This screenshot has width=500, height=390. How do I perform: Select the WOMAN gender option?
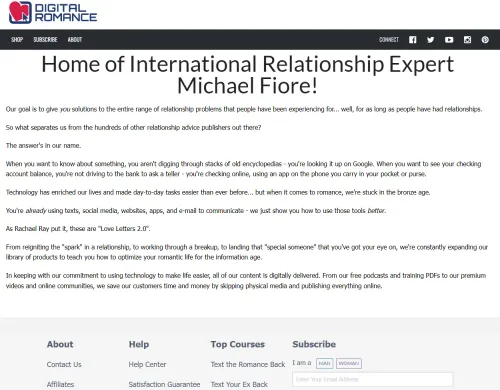[x=349, y=363]
